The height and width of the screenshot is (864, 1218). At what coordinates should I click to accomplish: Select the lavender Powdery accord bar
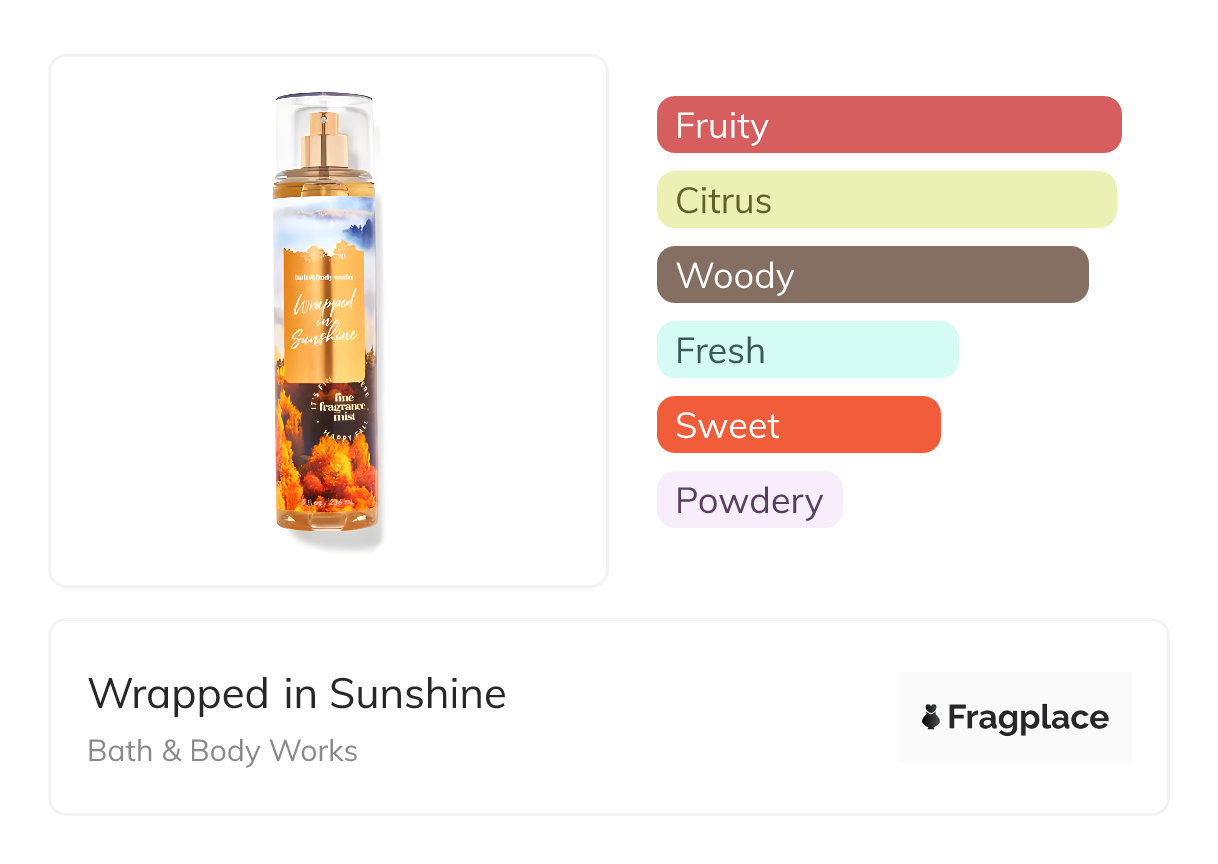(x=749, y=500)
